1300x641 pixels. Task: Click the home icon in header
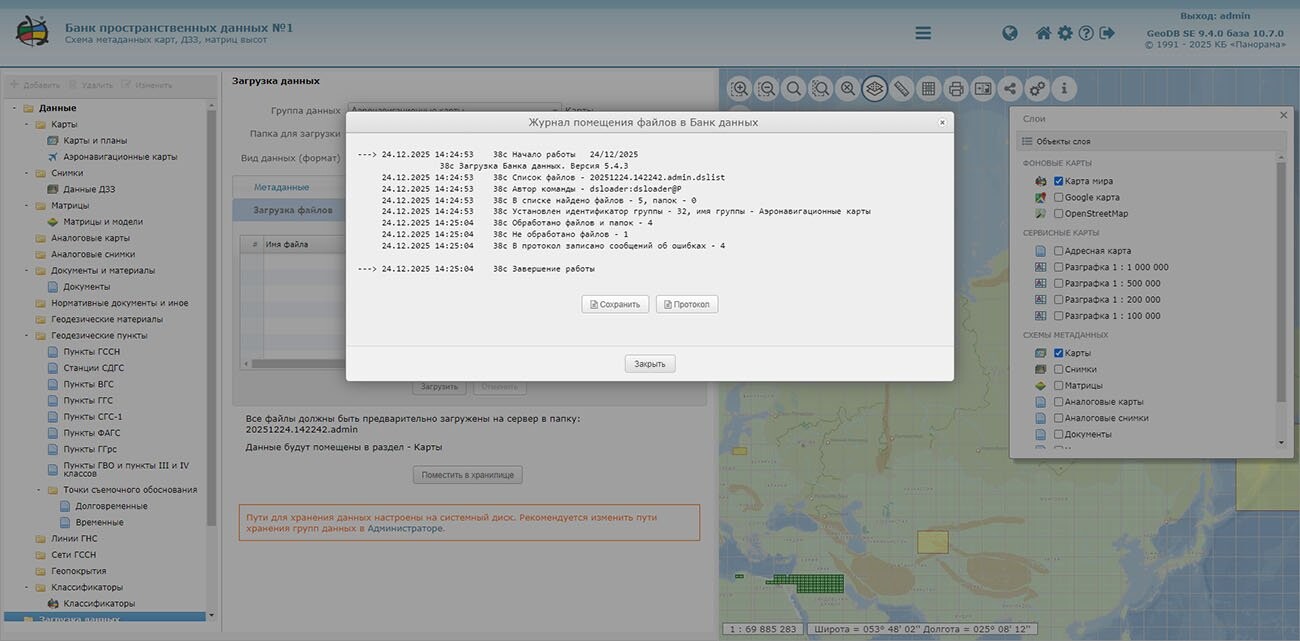(1043, 33)
